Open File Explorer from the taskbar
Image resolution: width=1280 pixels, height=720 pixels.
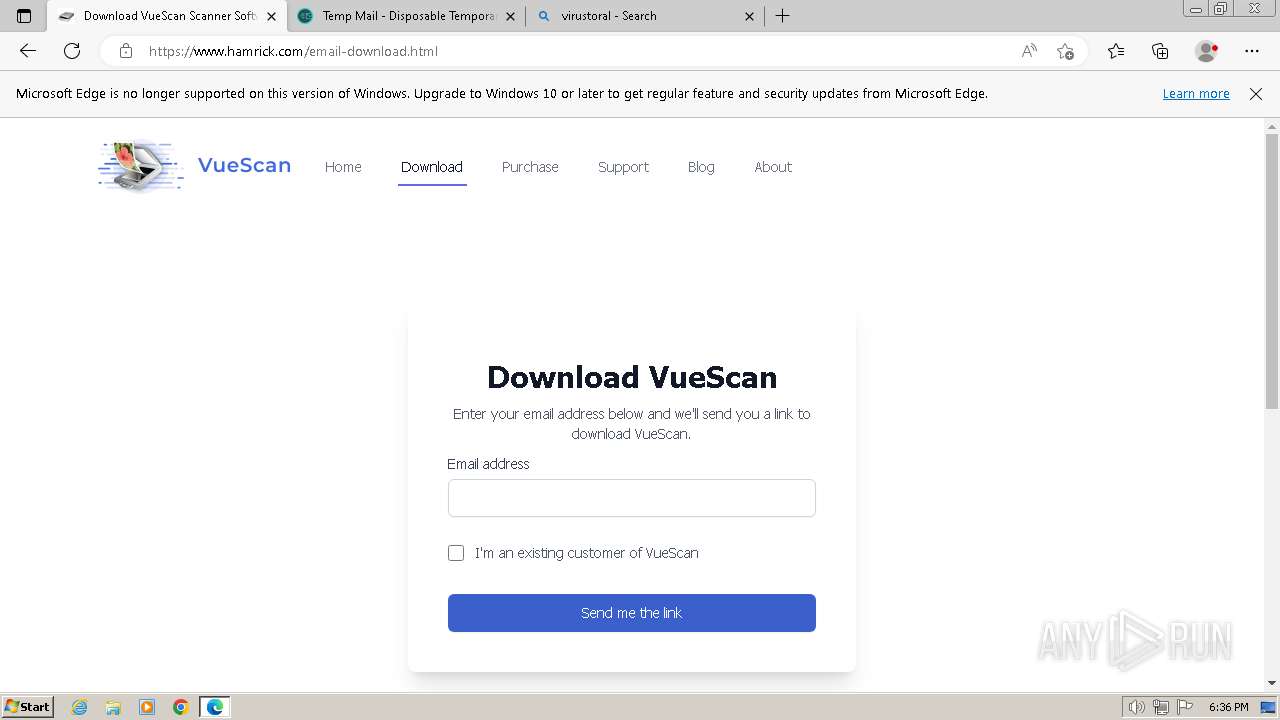click(113, 707)
